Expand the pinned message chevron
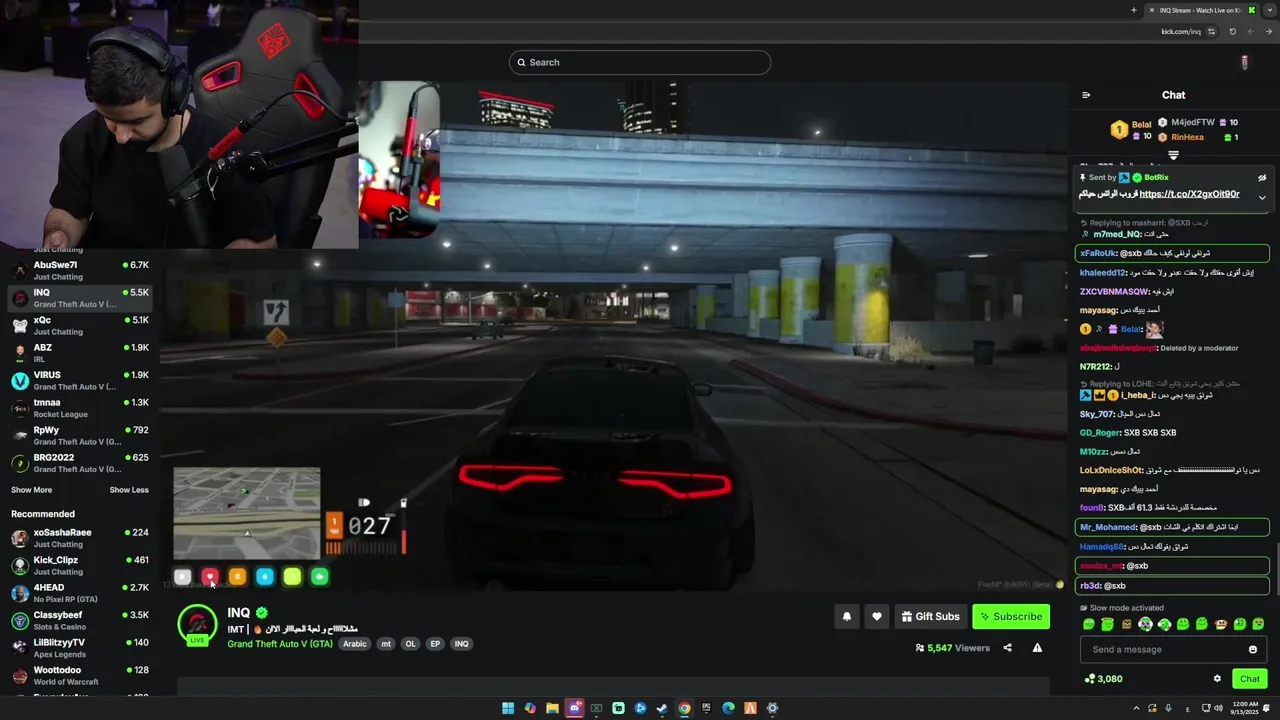1280x720 pixels. (x=1262, y=197)
